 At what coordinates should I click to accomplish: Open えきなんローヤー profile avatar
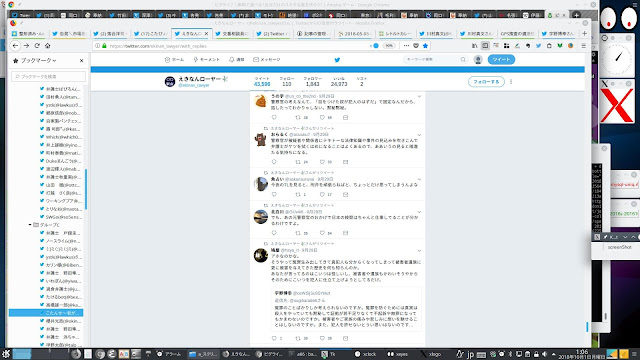coord(170,82)
